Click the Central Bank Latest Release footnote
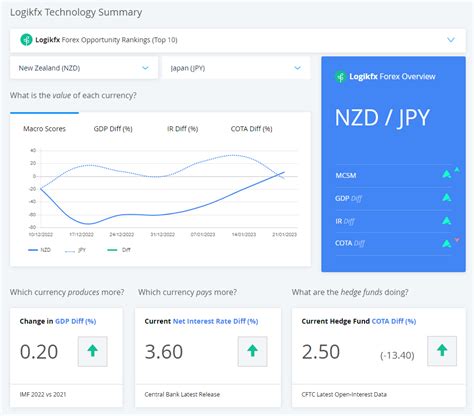The width and height of the screenshot is (474, 416). point(182,394)
